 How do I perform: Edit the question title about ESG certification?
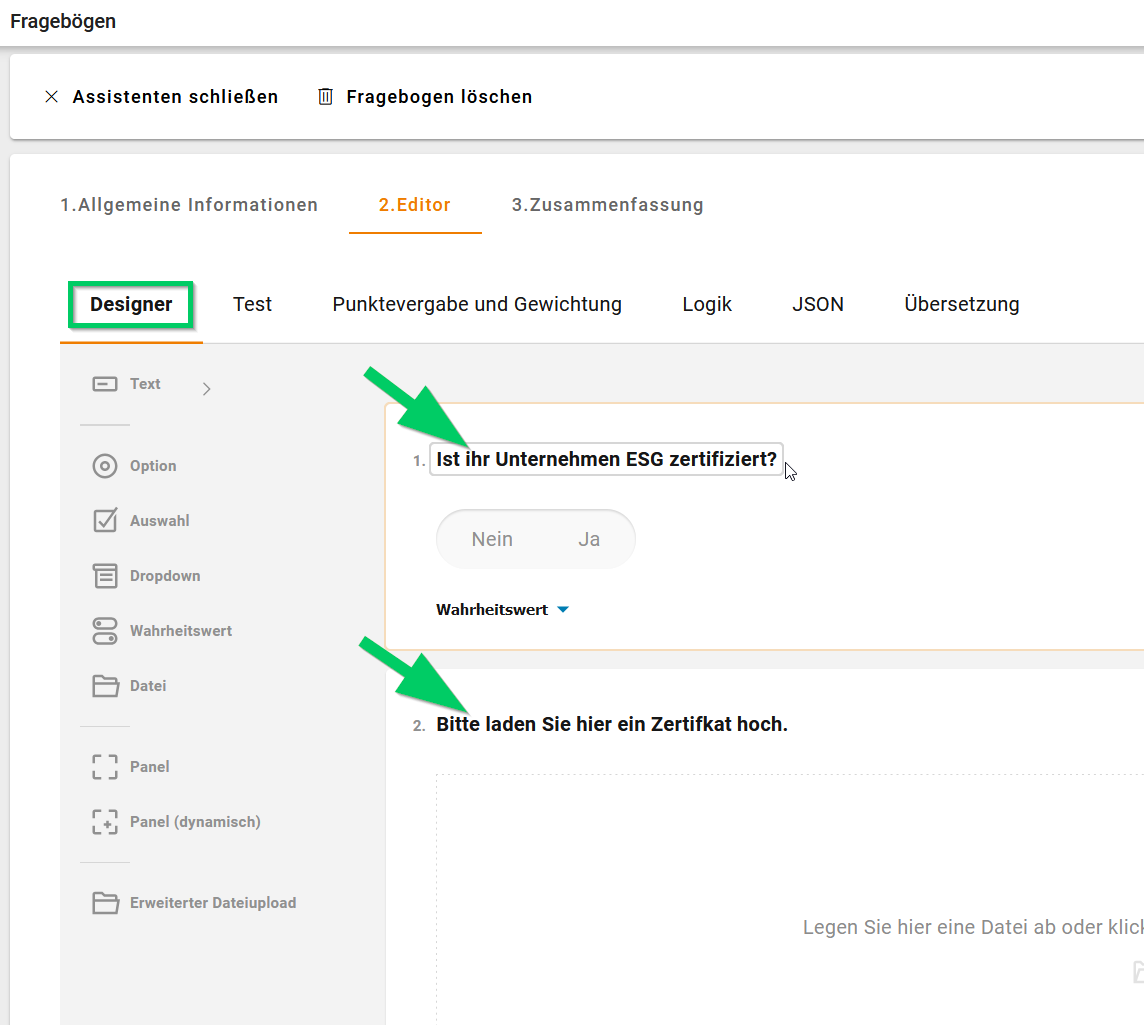coord(606,460)
